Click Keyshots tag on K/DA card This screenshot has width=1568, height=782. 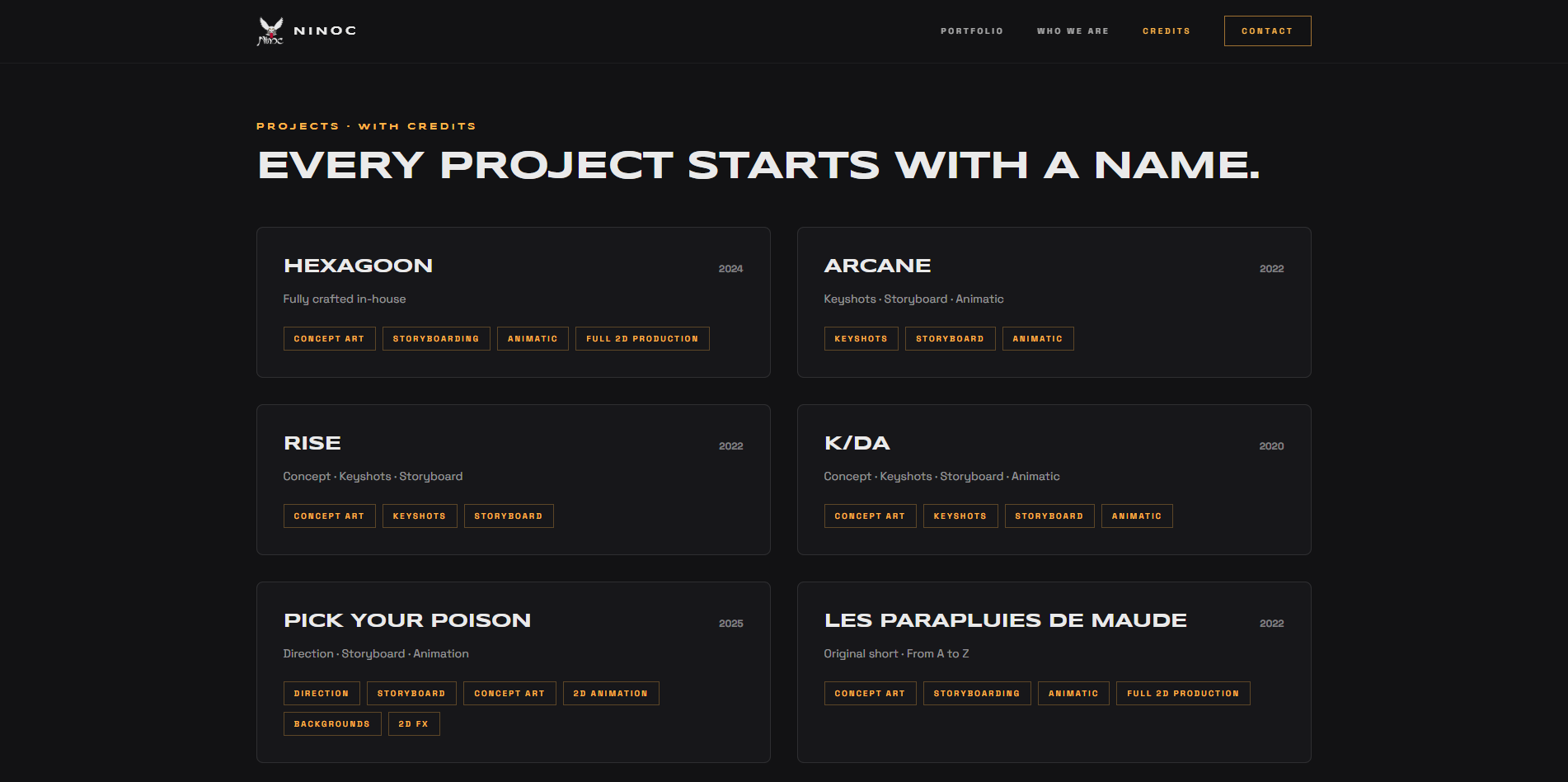(x=960, y=516)
